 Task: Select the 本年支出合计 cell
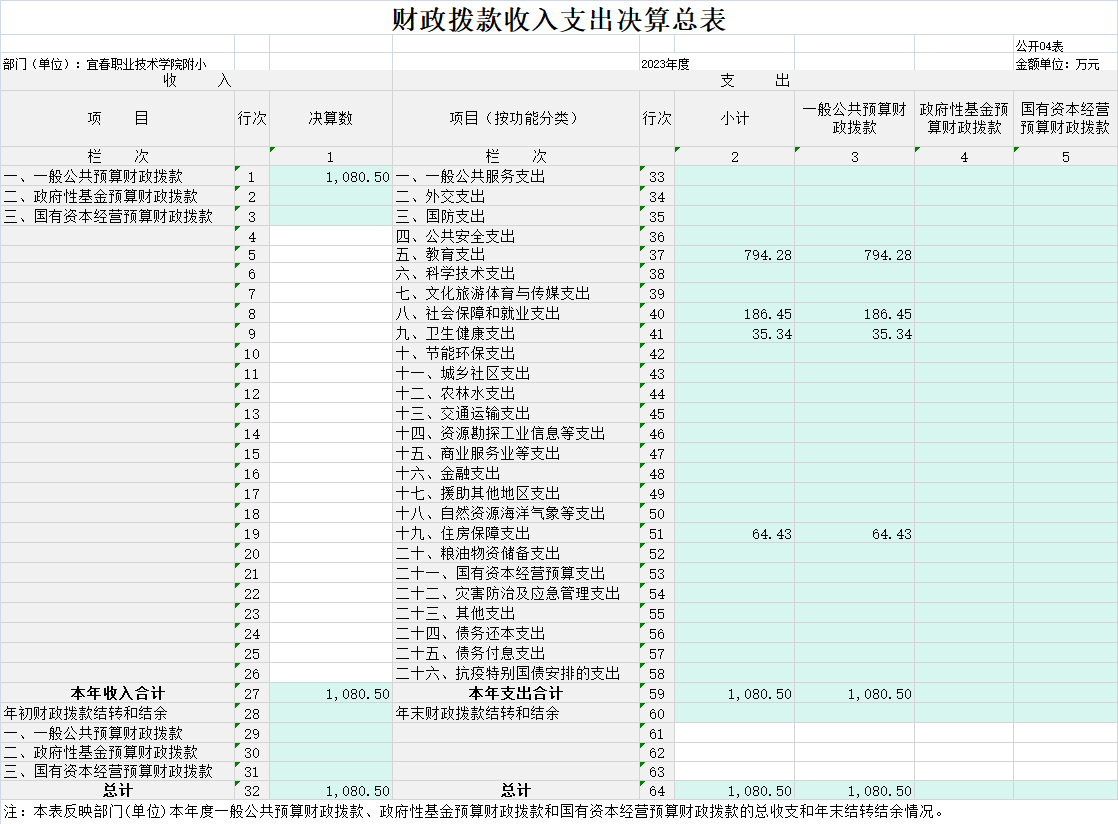[x=515, y=693]
